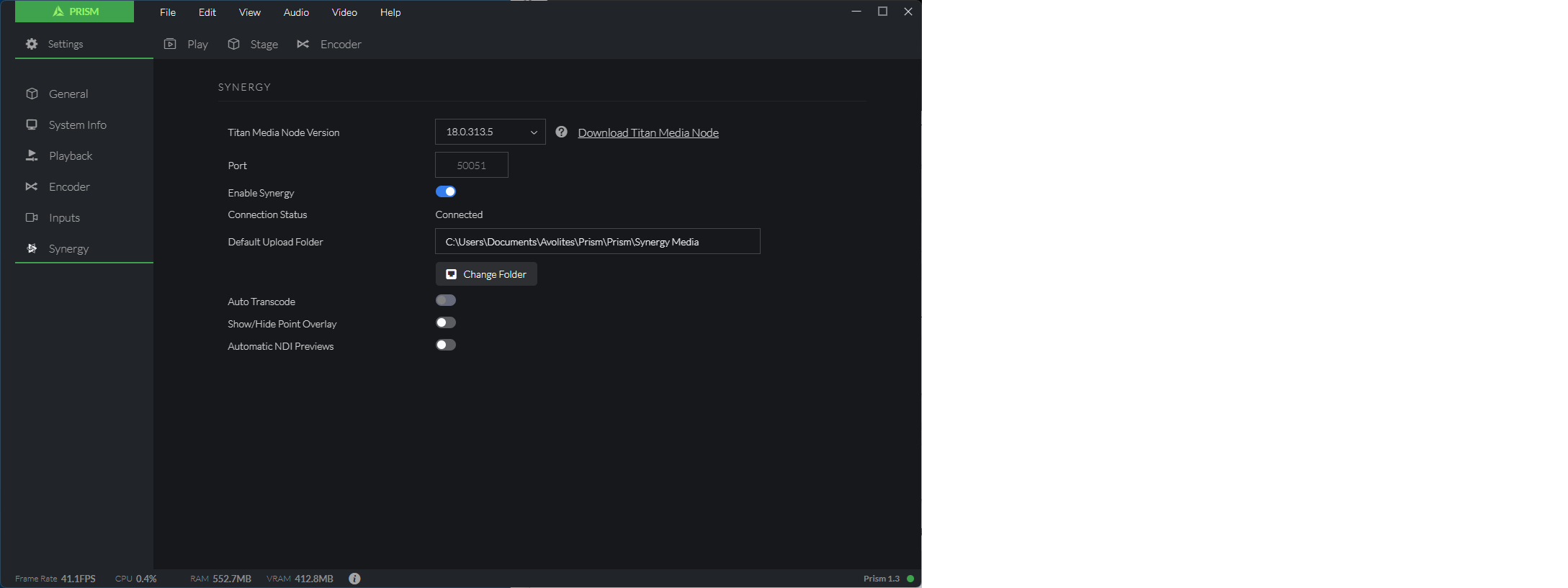The height and width of the screenshot is (588, 1568).
Task: Click the Play tab icon
Action: (170, 44)
